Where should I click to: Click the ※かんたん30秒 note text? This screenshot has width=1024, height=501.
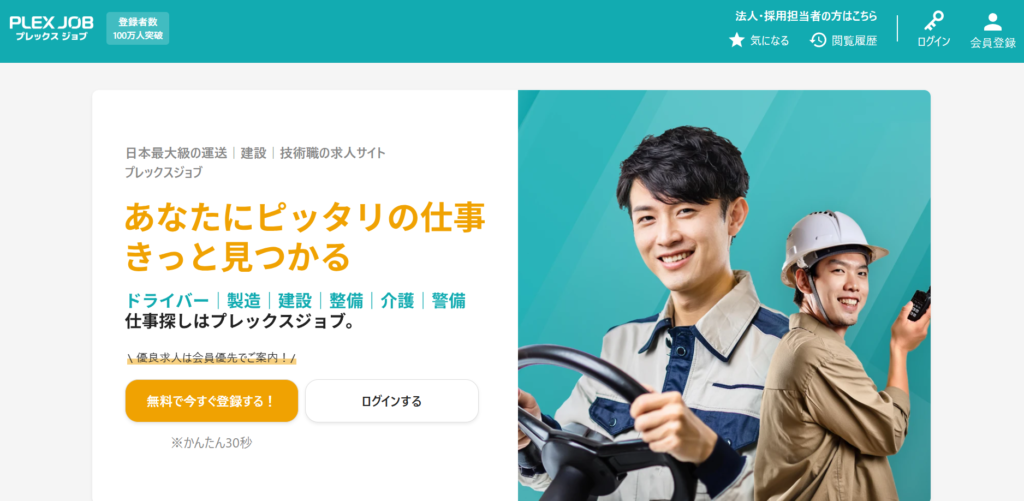[212, 443]
